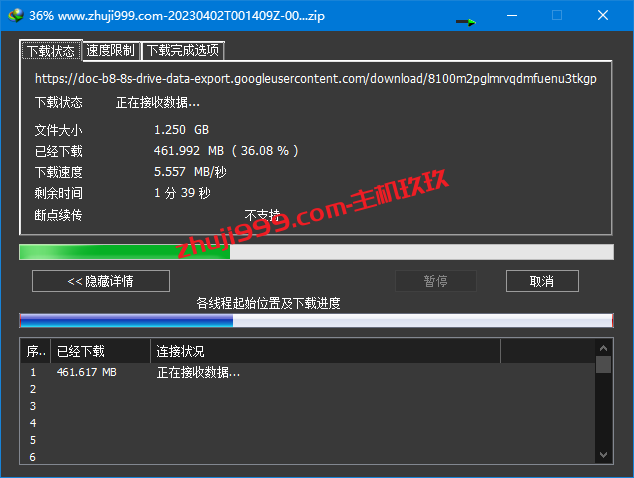Click the scrollbar up arrow in thread list
The image size is (634, 478).
(603, 348)
